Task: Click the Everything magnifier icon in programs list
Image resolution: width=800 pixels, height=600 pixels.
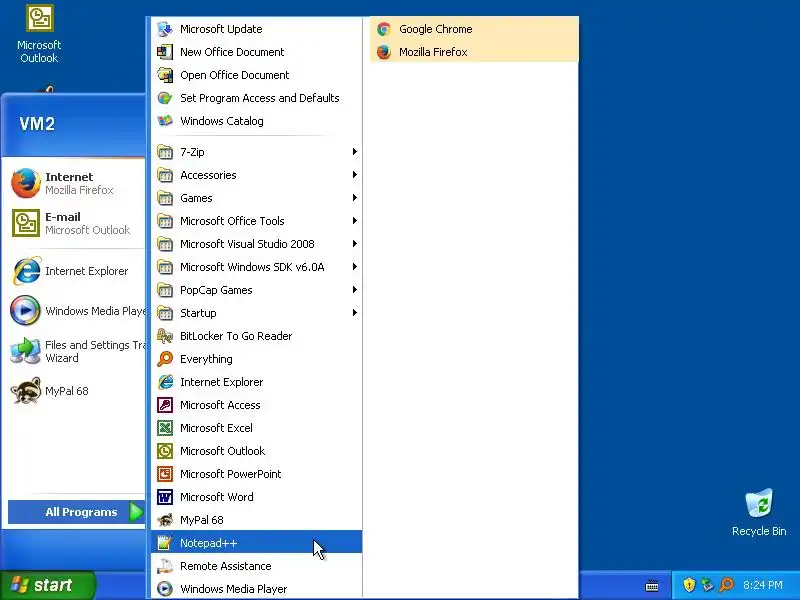Action: 165,359
